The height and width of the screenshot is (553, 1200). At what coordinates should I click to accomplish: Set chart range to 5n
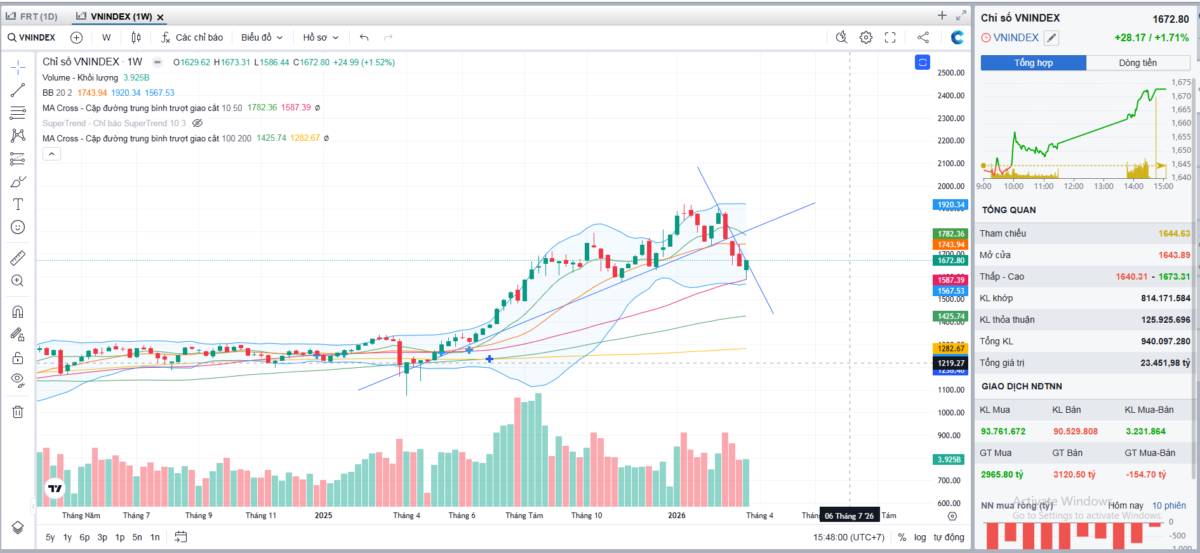(137, 537)
